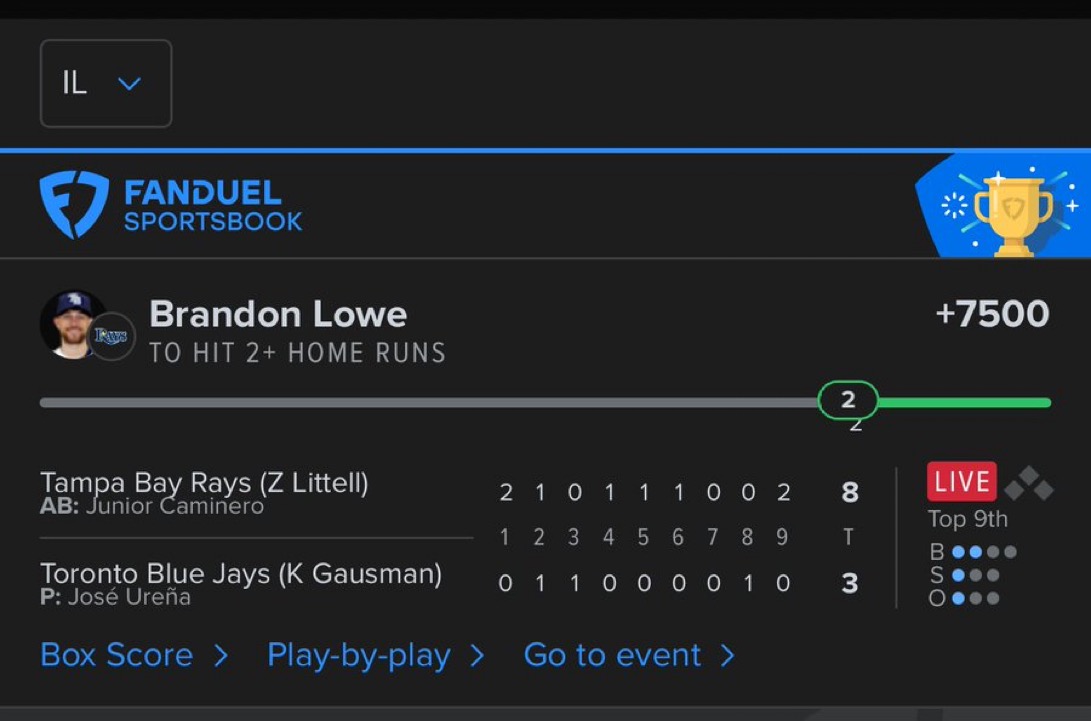Open the Box Score link
The image size is (1091, 721).
point(117,655)
